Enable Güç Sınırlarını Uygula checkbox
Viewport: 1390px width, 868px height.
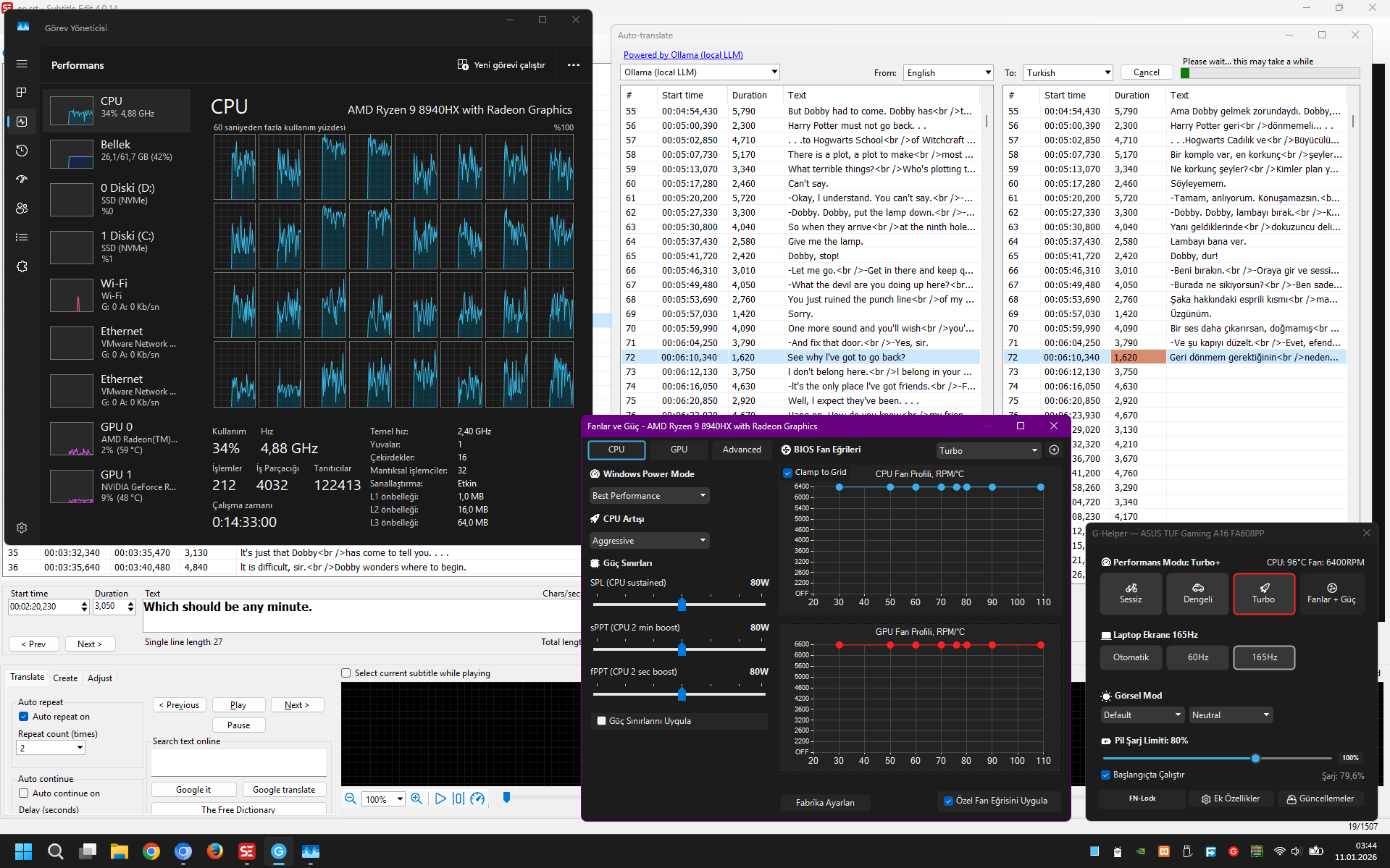tap(601, 721)
